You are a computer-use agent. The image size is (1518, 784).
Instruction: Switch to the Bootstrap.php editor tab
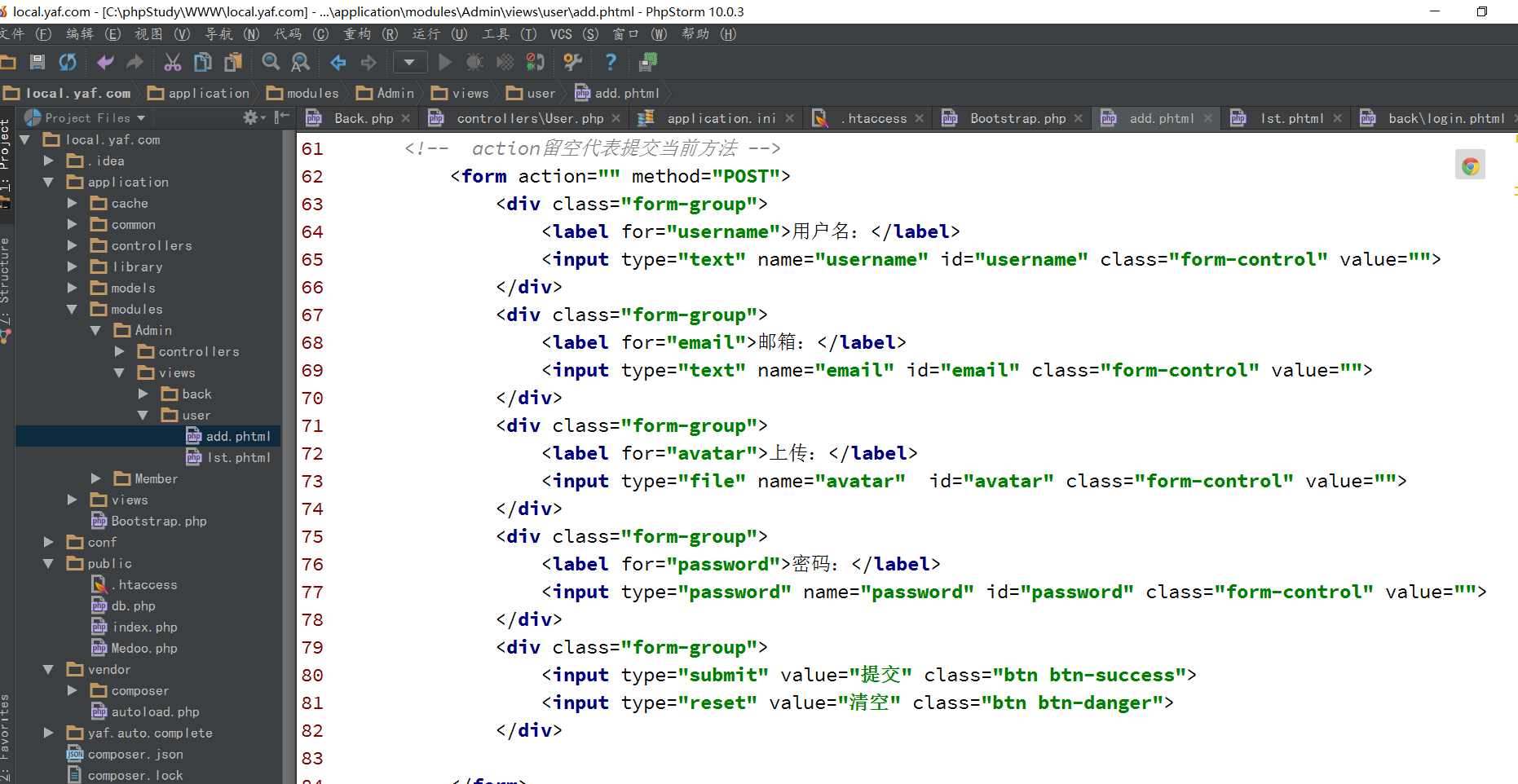tap(1017, 118)
